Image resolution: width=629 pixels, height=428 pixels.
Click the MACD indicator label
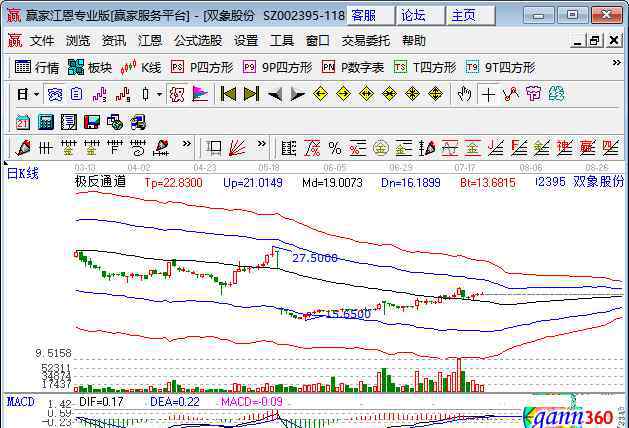point(21,402)
